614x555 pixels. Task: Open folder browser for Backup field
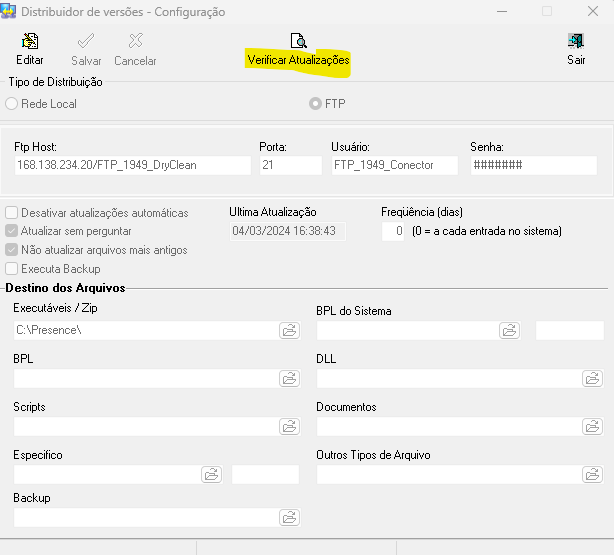point(289,517)
